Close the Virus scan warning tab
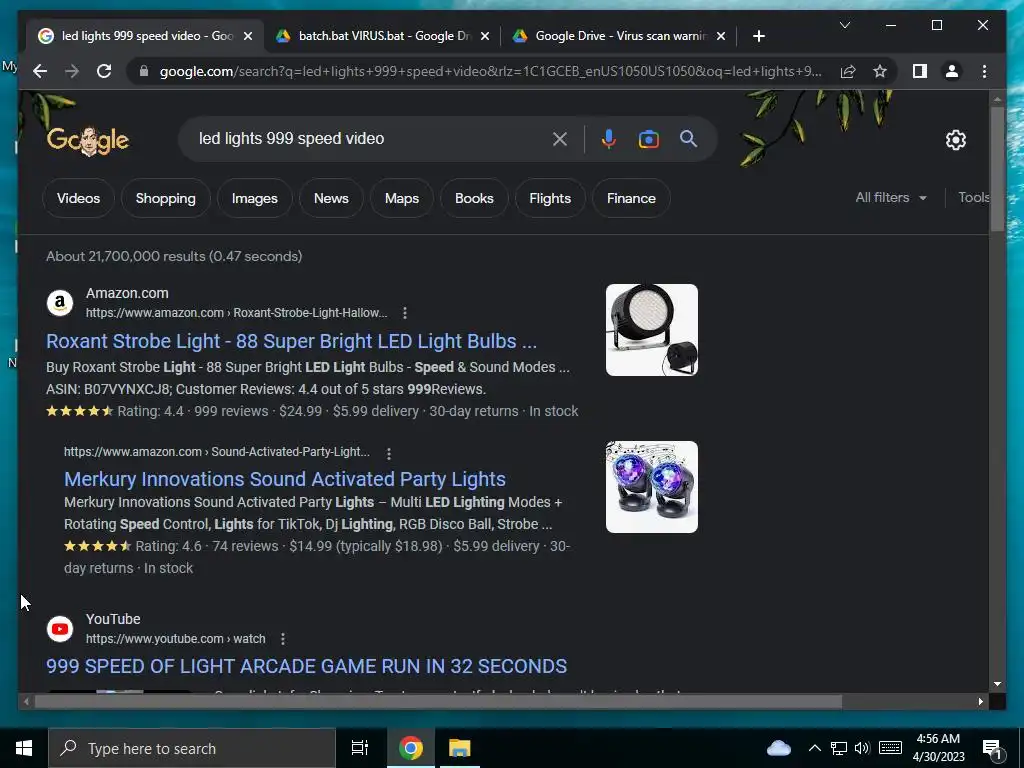The image size is (1024, 768). tap(721, 36)
